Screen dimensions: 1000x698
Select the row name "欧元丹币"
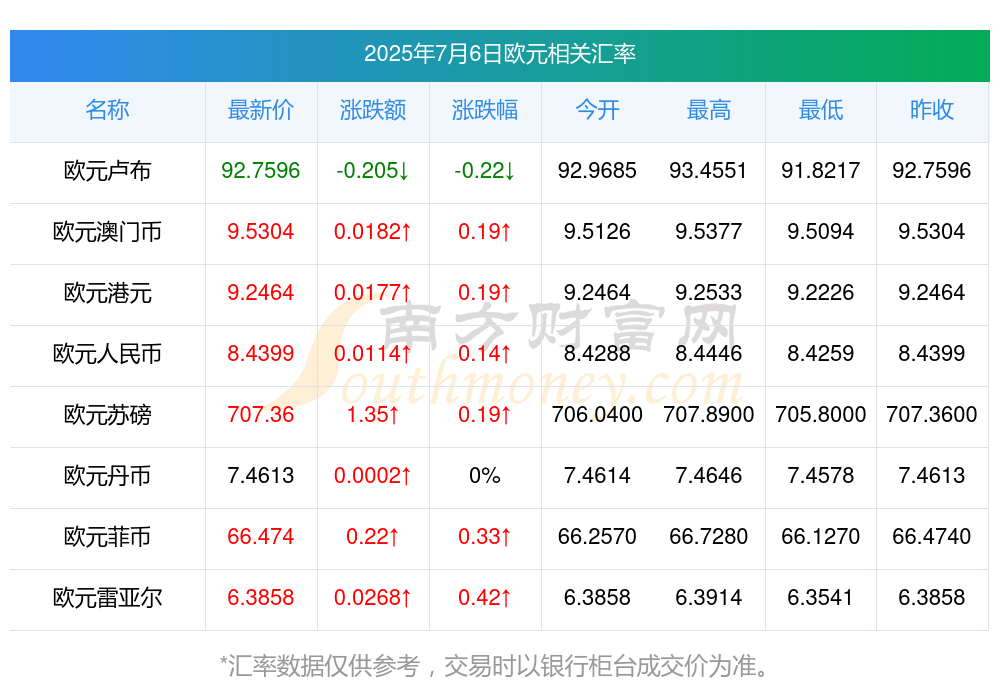(107, 475)
